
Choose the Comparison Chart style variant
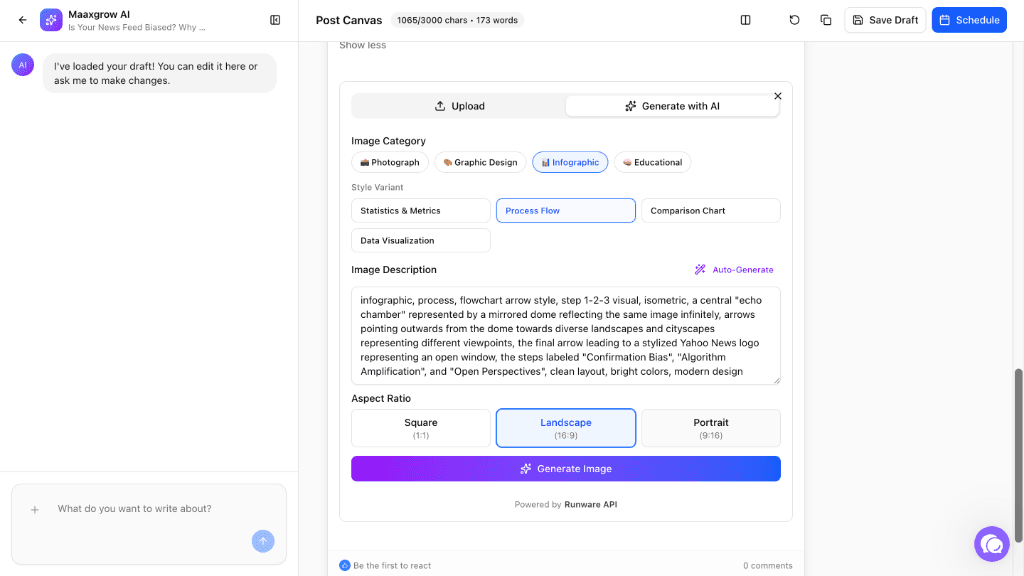coord(710,211)
